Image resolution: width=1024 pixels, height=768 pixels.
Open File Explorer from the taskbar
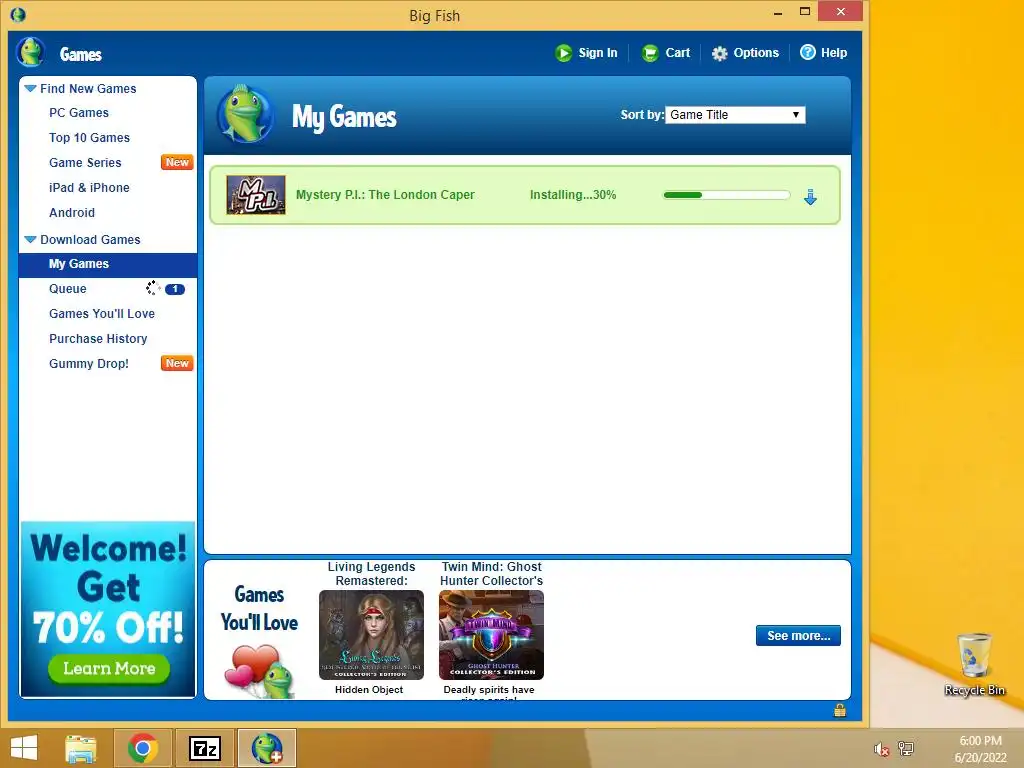point(81,748)
